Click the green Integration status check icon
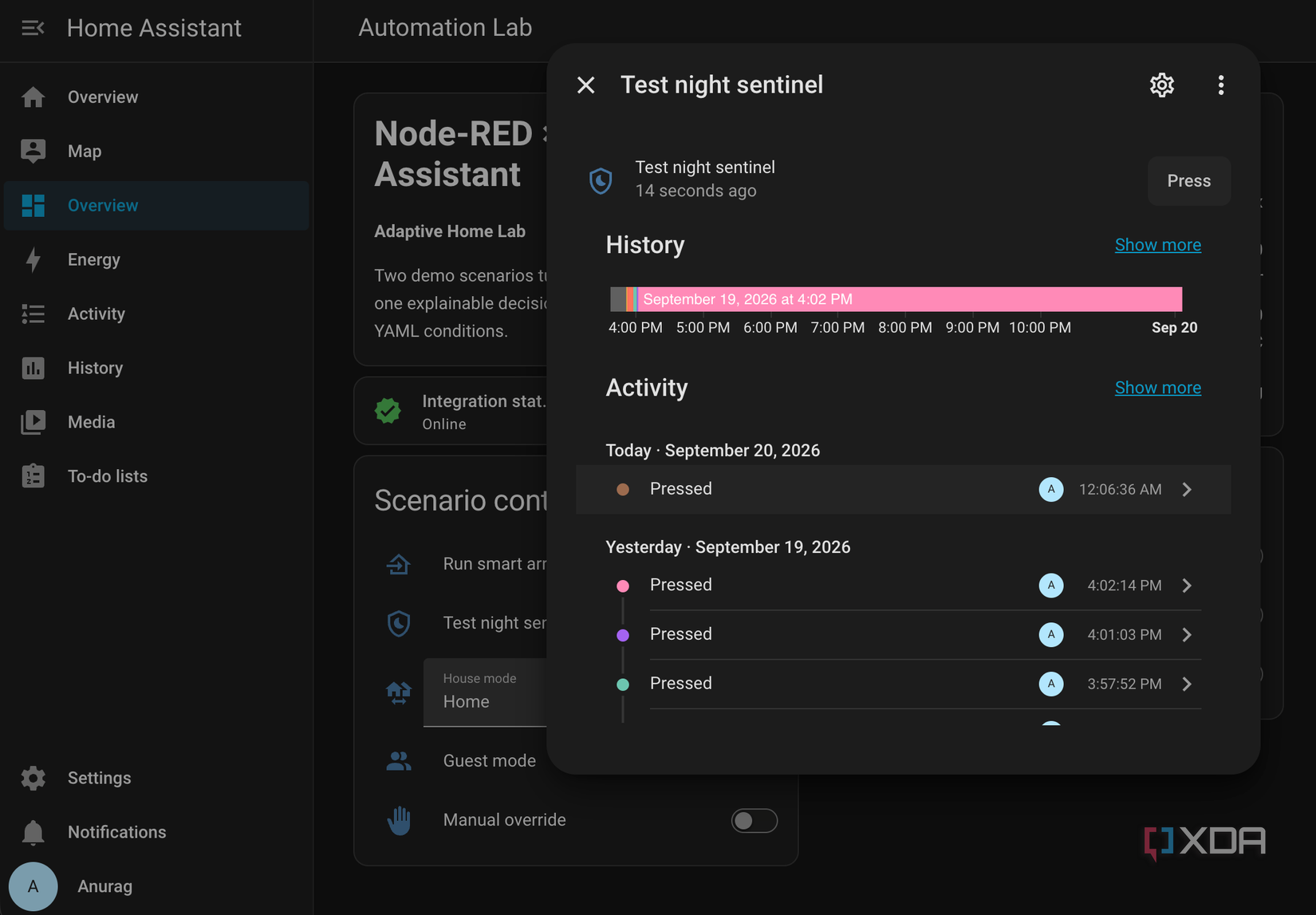The width and height of the screenshot is (1316, 915). (388, 412)
